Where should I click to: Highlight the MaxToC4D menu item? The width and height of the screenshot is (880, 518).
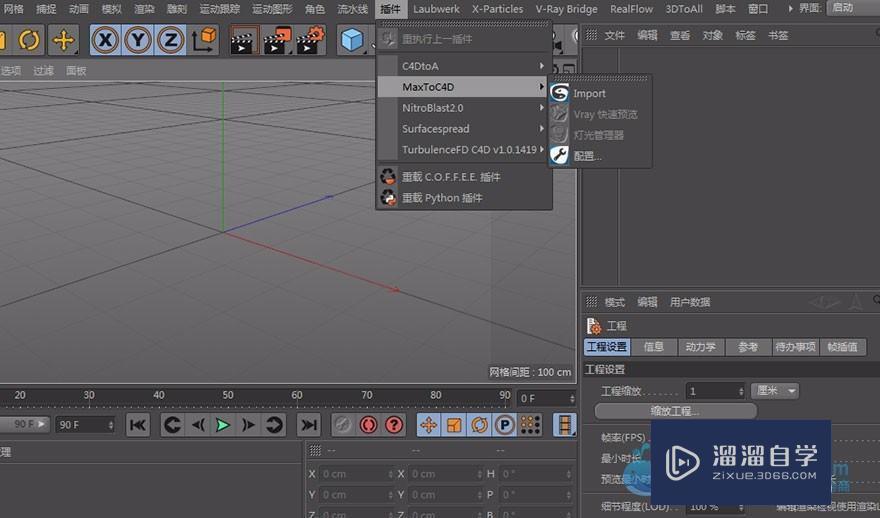pos(462,87)
